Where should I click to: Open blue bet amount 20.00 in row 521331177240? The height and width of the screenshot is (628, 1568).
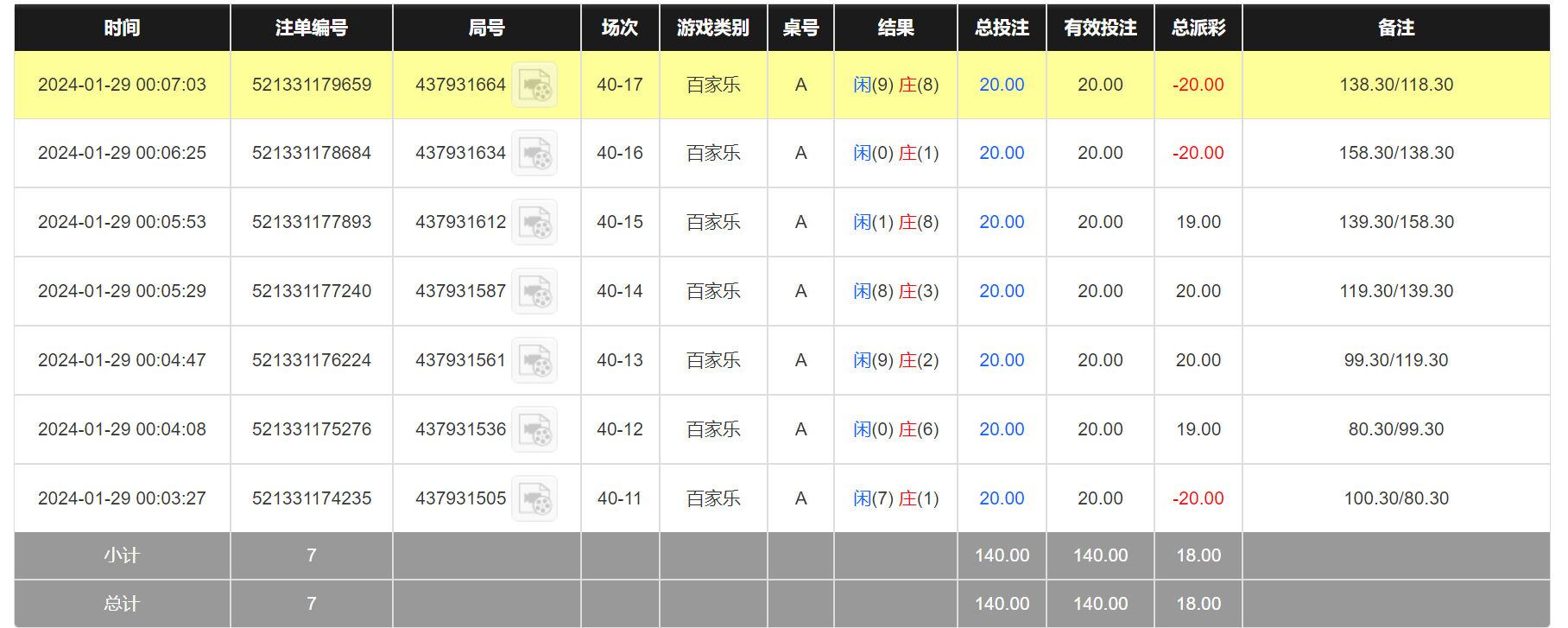point(1002,291)
